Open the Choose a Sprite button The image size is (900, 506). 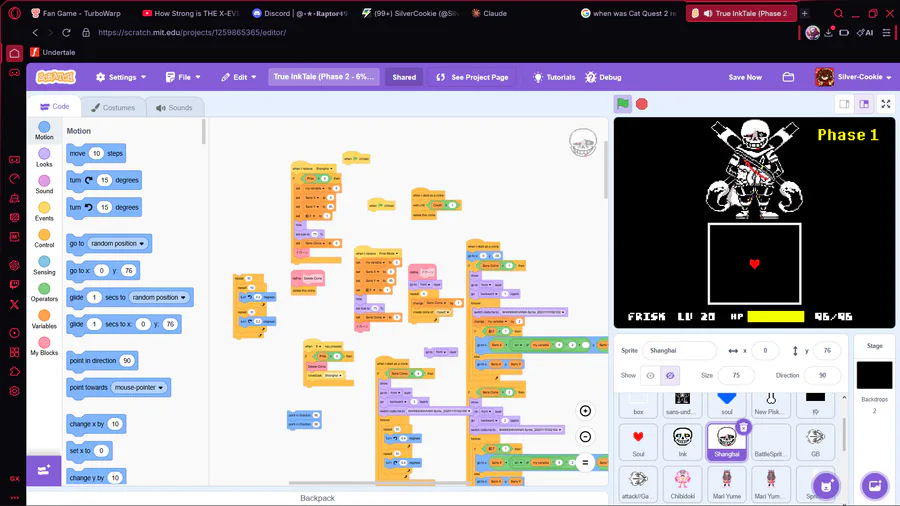pyautogui.click(x=826, y=486)
